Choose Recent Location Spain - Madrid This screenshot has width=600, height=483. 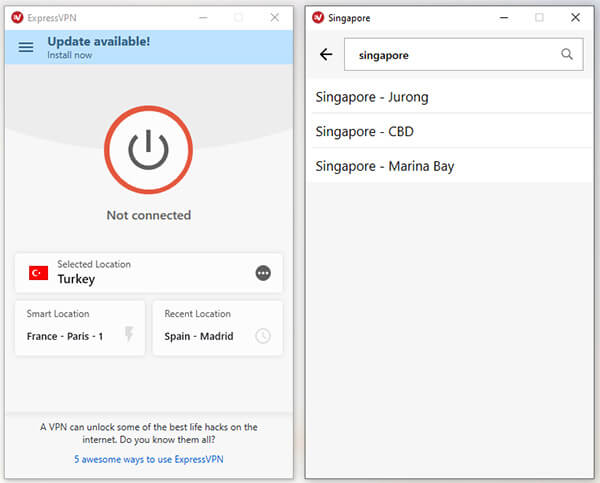tap(217, 328)
